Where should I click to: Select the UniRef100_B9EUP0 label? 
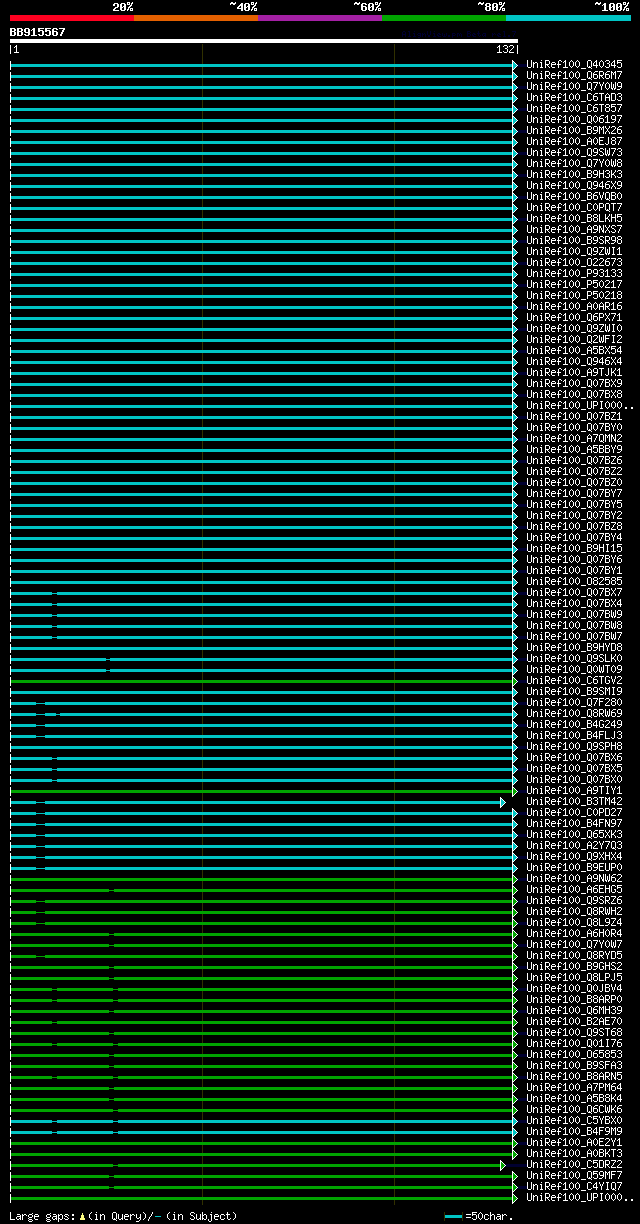pyautogui.click(x=575, y=867)
